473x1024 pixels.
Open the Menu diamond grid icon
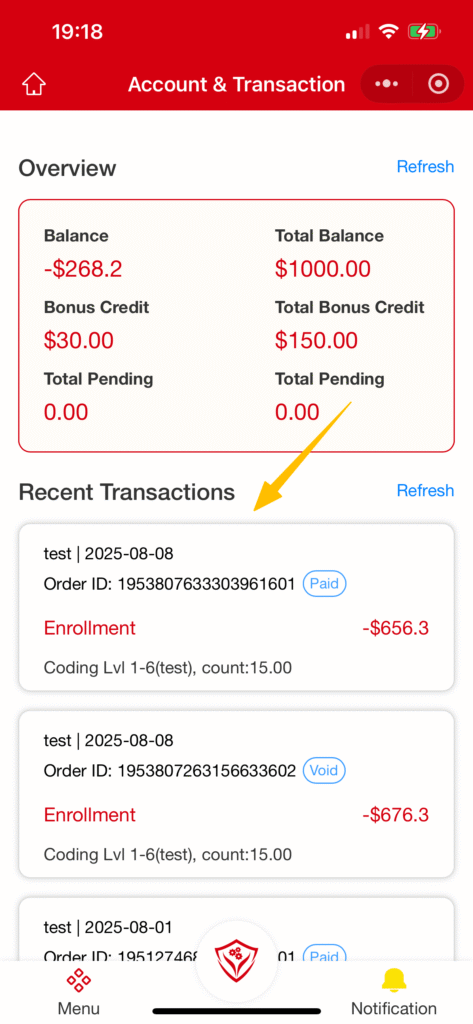[x=78, y=980]
